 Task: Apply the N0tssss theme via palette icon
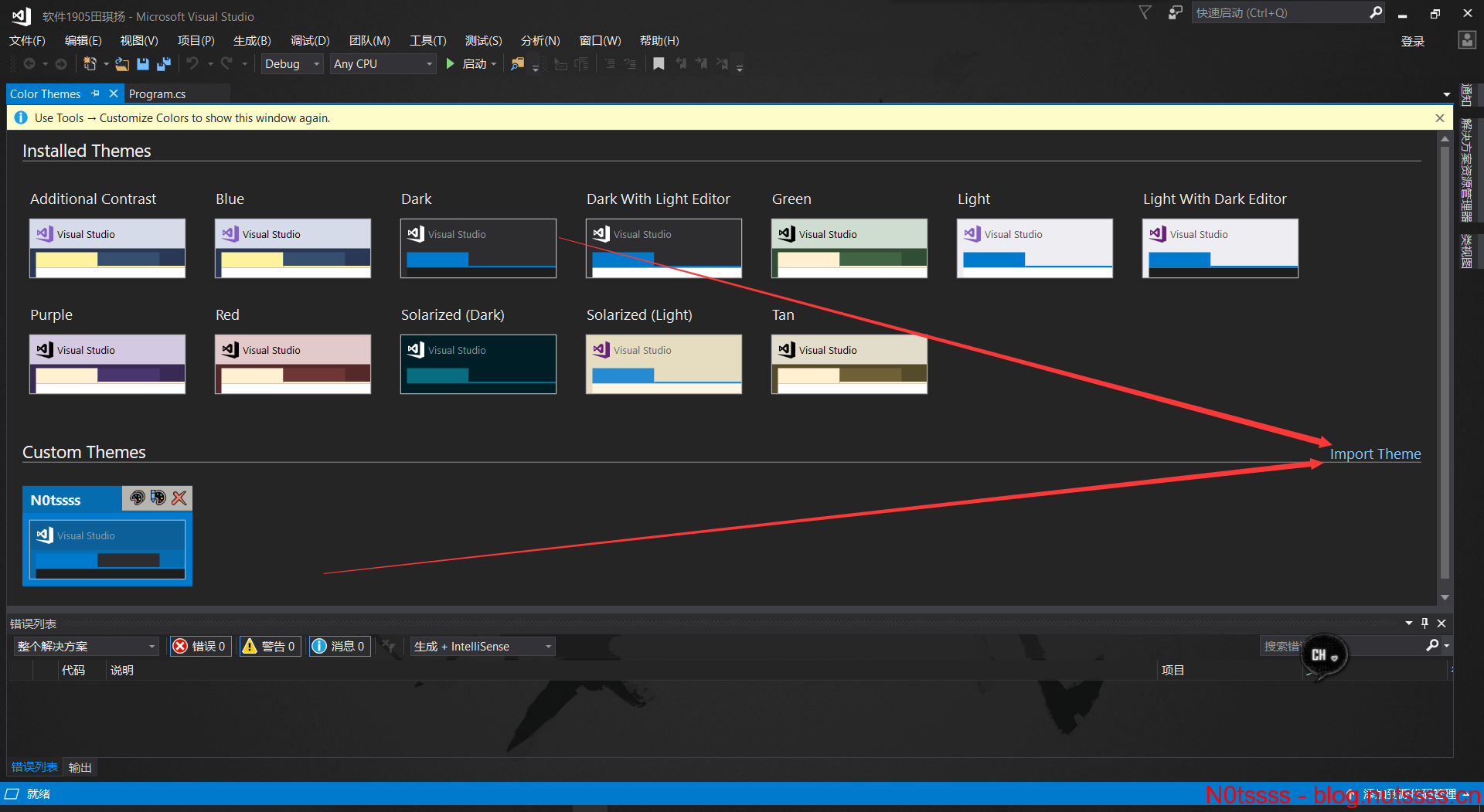coord(138,498)
